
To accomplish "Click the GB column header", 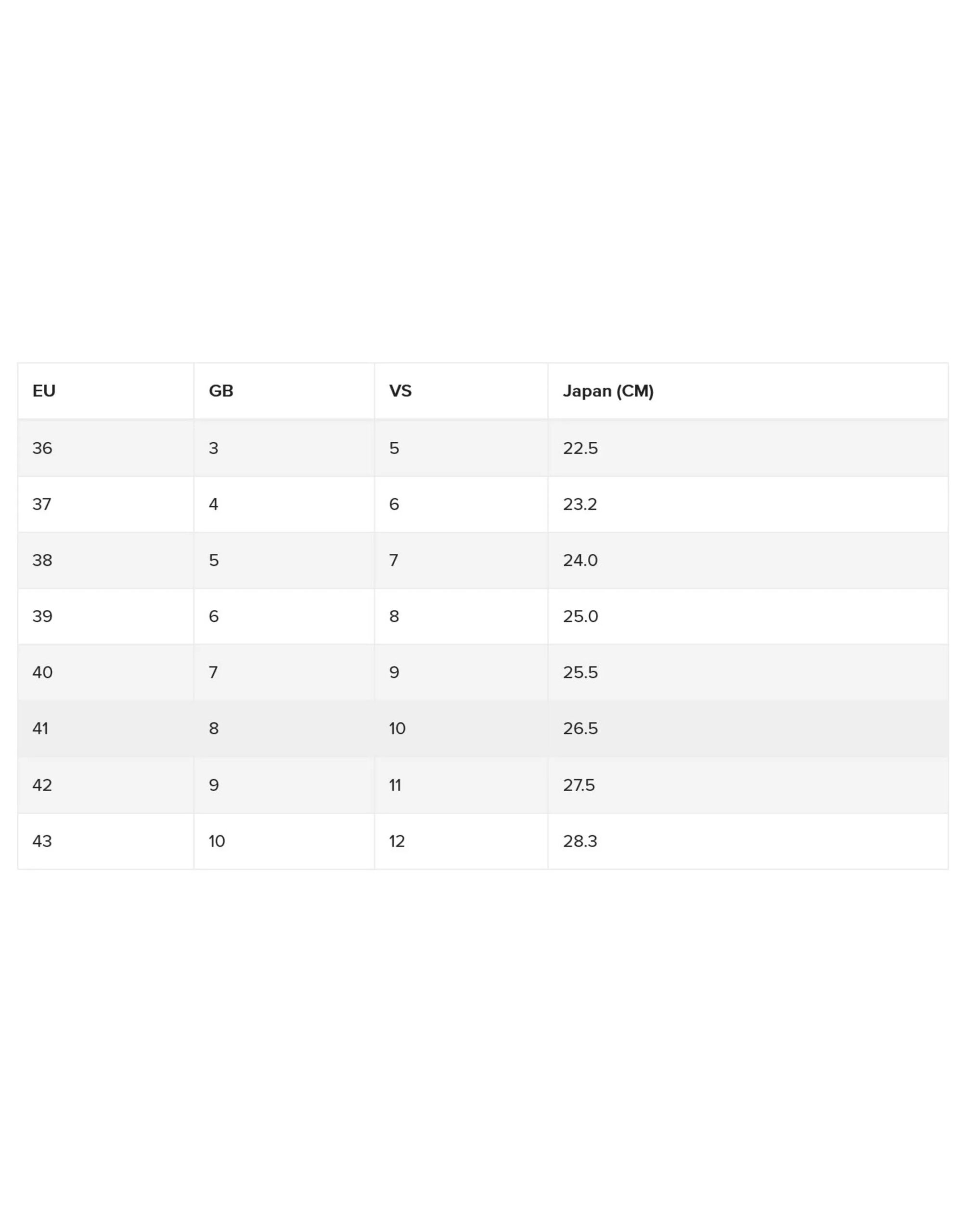I will coord(284,391).
